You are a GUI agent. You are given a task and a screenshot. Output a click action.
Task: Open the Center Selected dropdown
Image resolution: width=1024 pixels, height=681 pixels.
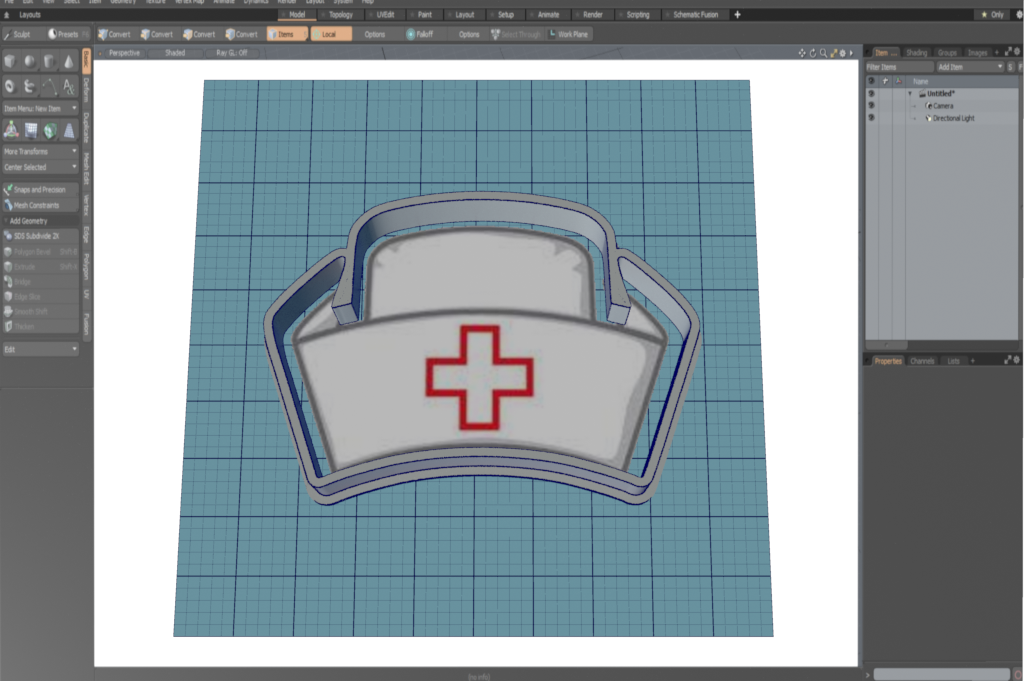pos(40,167)
